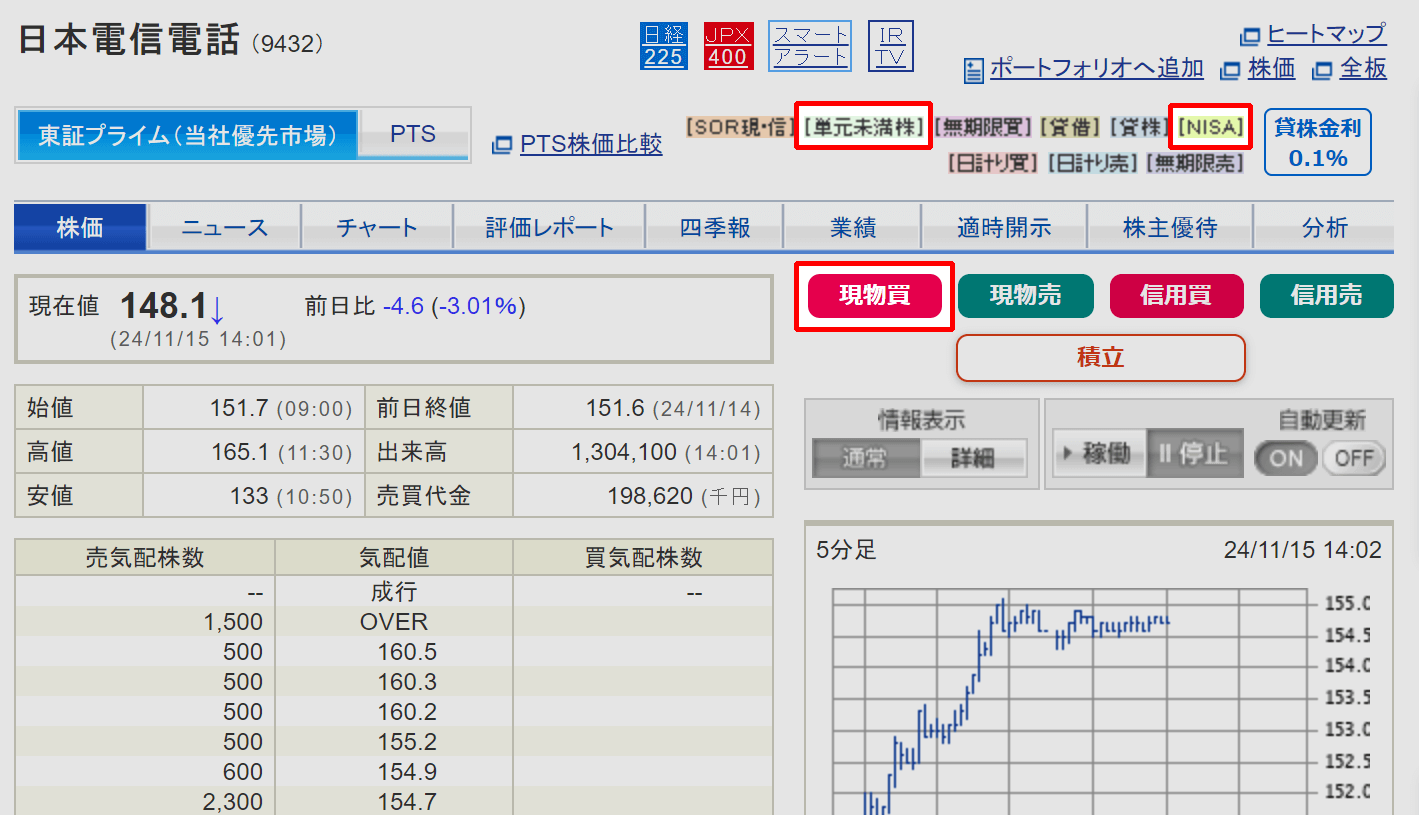
Task: Click the 貸株 tag
Action: [x=1139, y=127]
